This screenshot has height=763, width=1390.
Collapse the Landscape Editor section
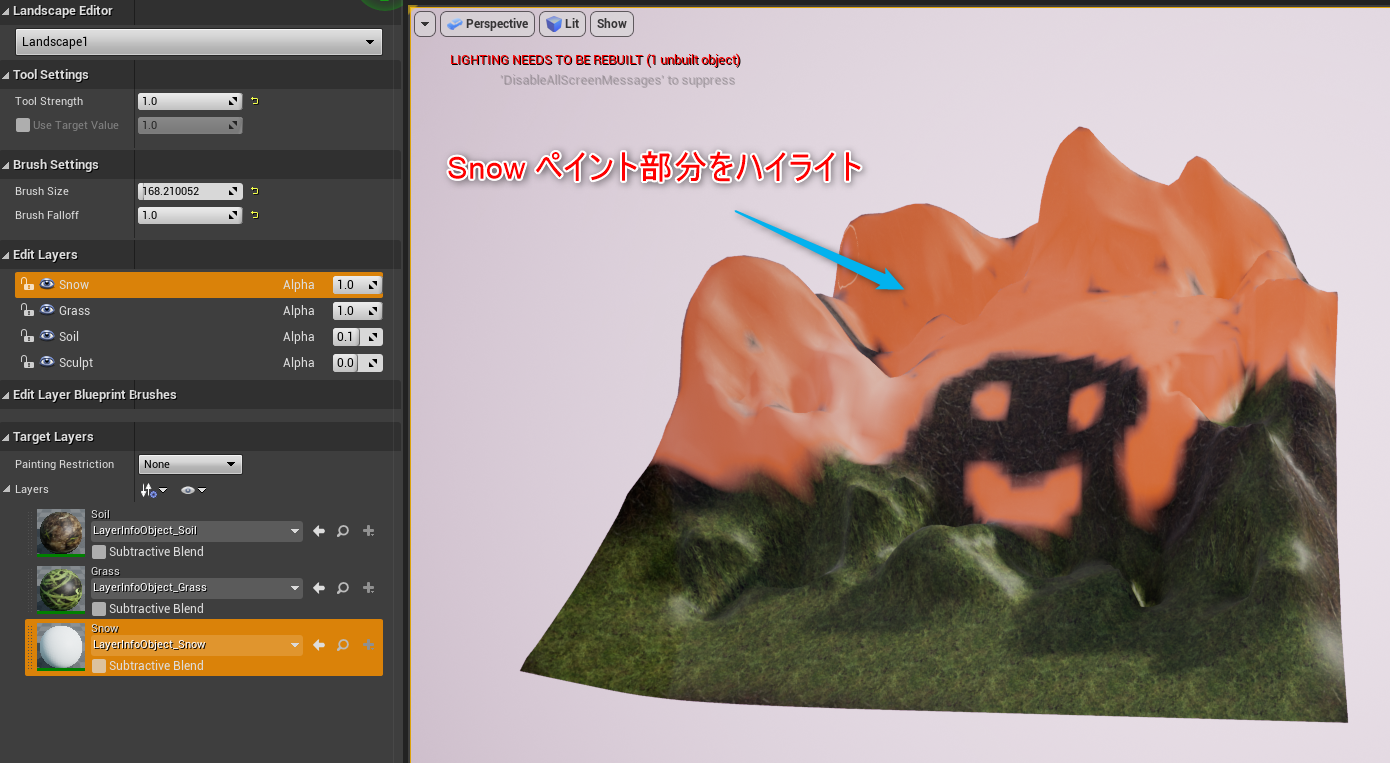click(x=6, y=11)
